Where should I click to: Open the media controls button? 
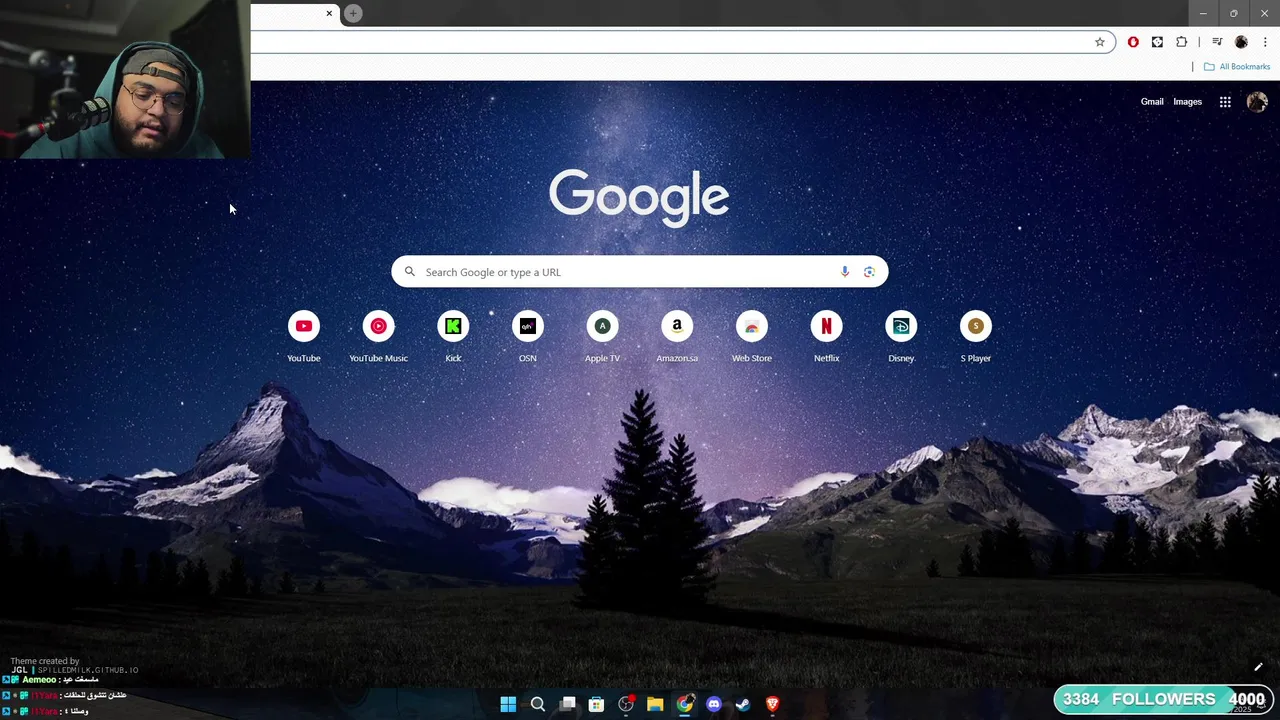point(1217,42)
